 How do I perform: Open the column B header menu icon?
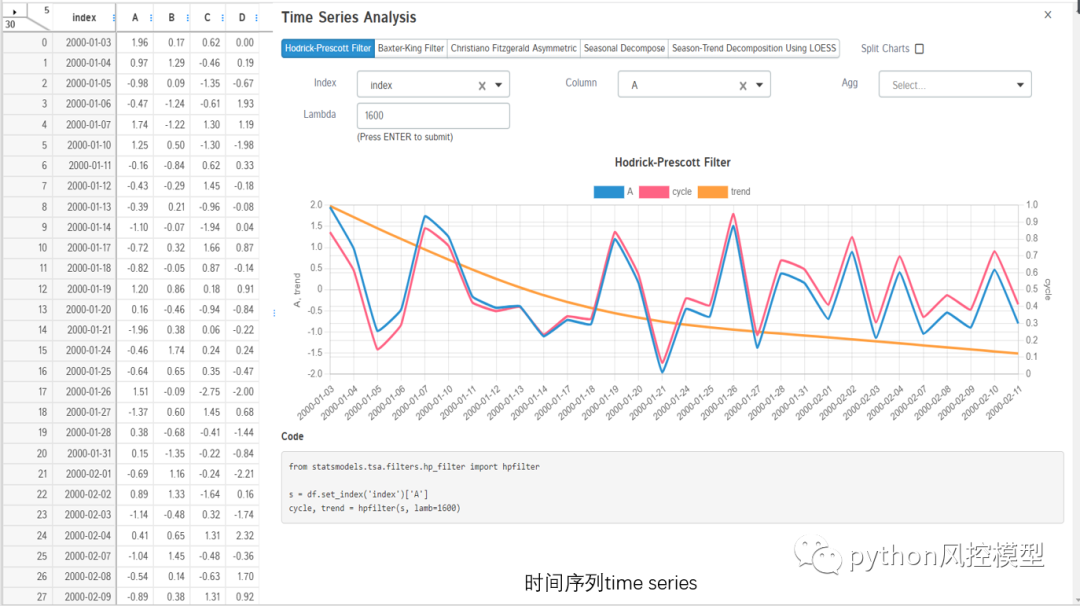187,18
